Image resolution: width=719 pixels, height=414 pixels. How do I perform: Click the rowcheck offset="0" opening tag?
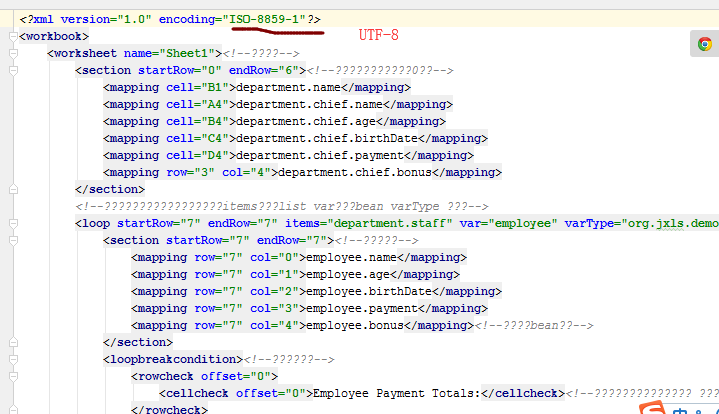tap(205, 376)
